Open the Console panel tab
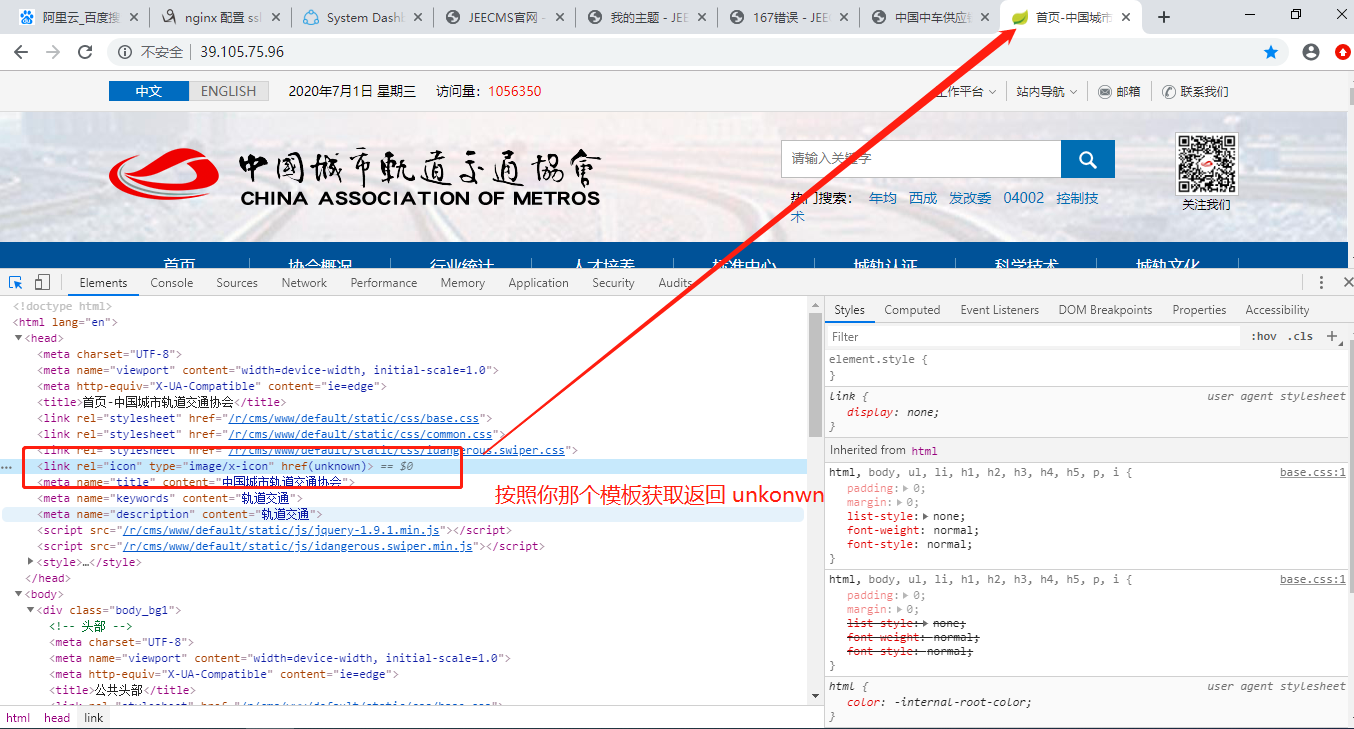This screenshot has width=1354, height=729. [x=172, y=283]
